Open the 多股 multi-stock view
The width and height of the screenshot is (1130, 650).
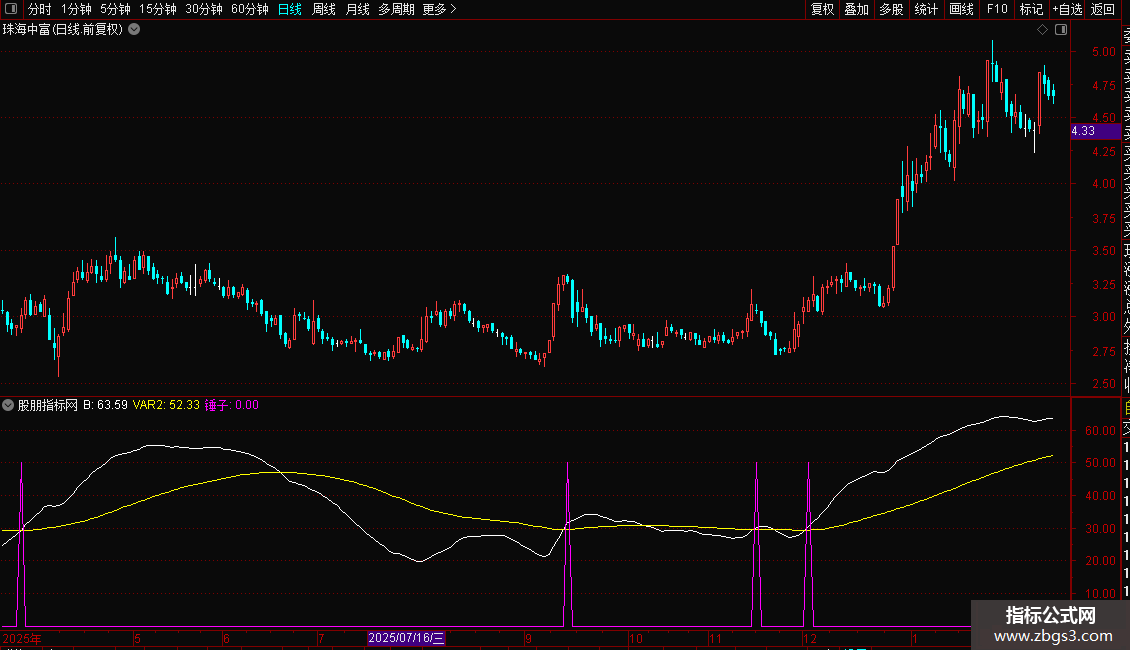click(x=891, y=9)
